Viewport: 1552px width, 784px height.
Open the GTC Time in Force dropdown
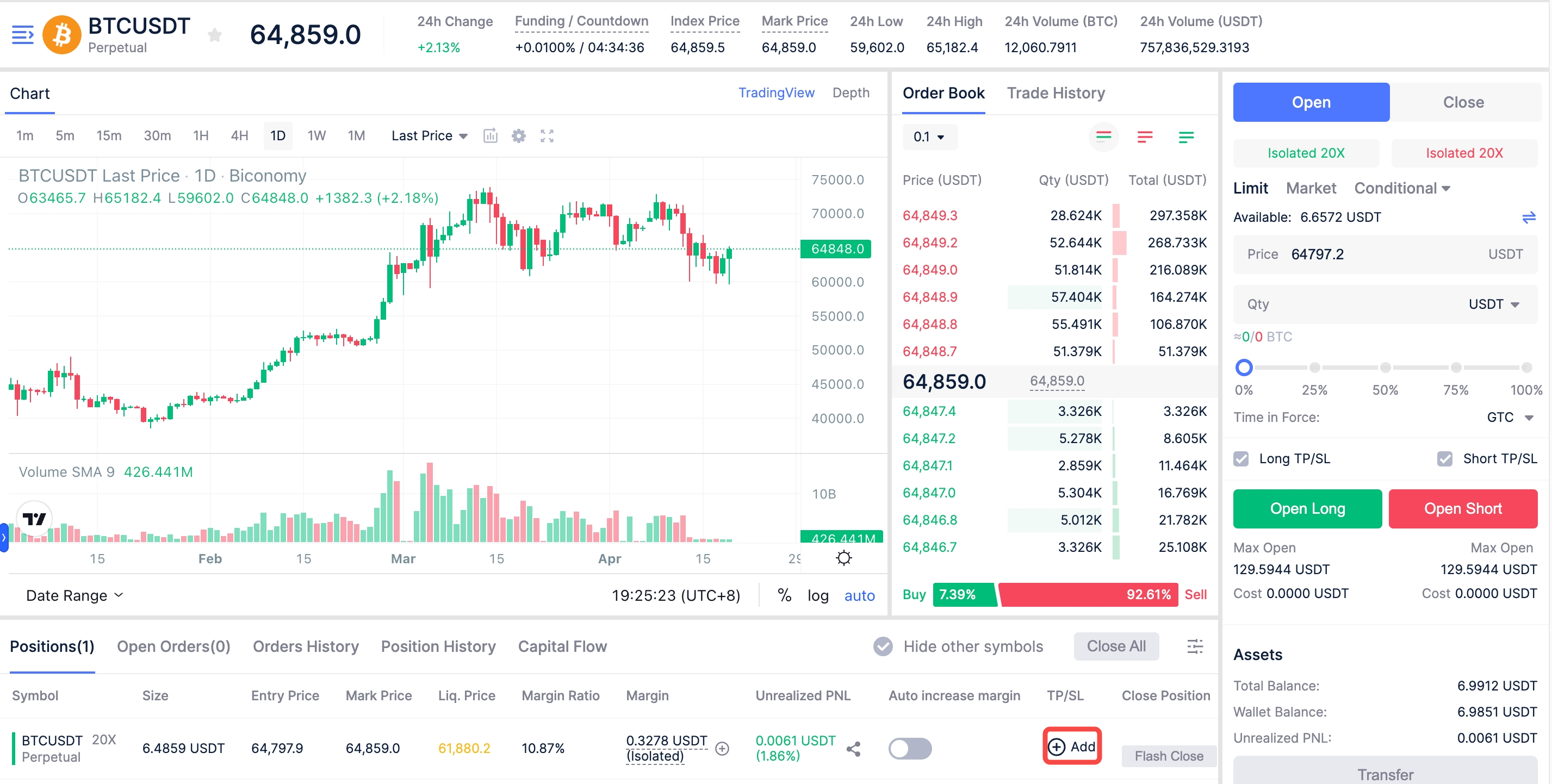click(x=1510, y=418)
